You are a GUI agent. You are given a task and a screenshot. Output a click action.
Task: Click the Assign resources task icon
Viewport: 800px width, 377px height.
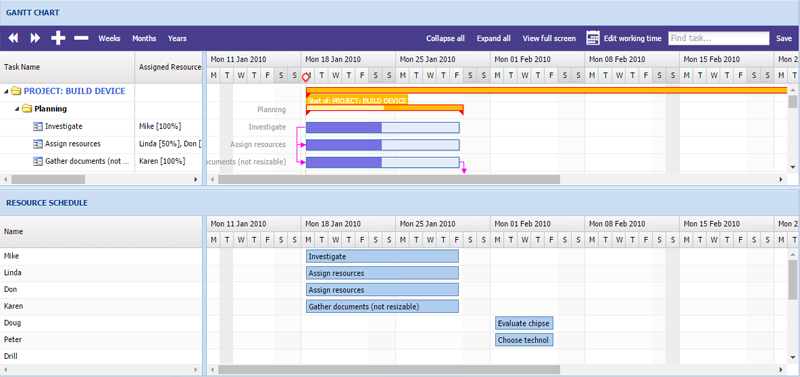(38, 144)
